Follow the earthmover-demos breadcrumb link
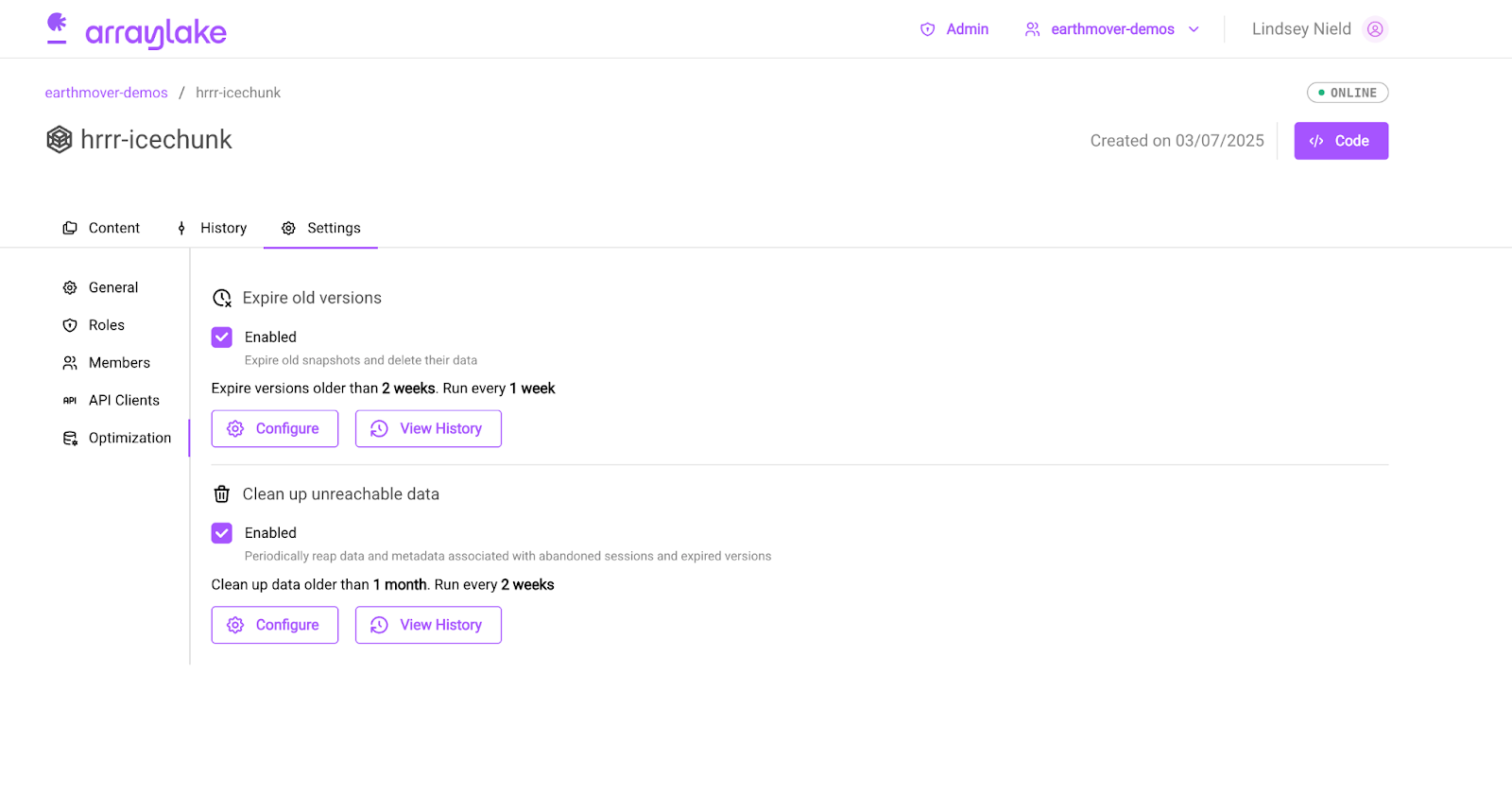Screen dimensions: 1512x795 click(106, 93)
